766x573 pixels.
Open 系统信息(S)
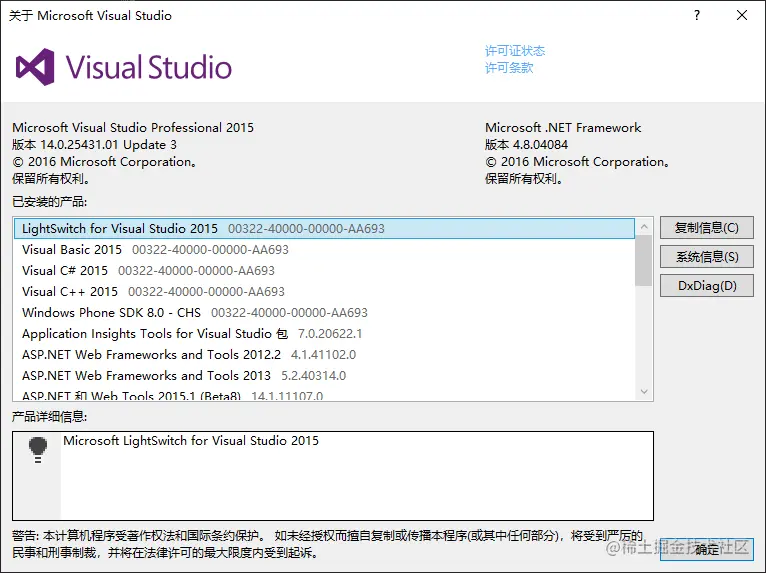click(706, 256)
